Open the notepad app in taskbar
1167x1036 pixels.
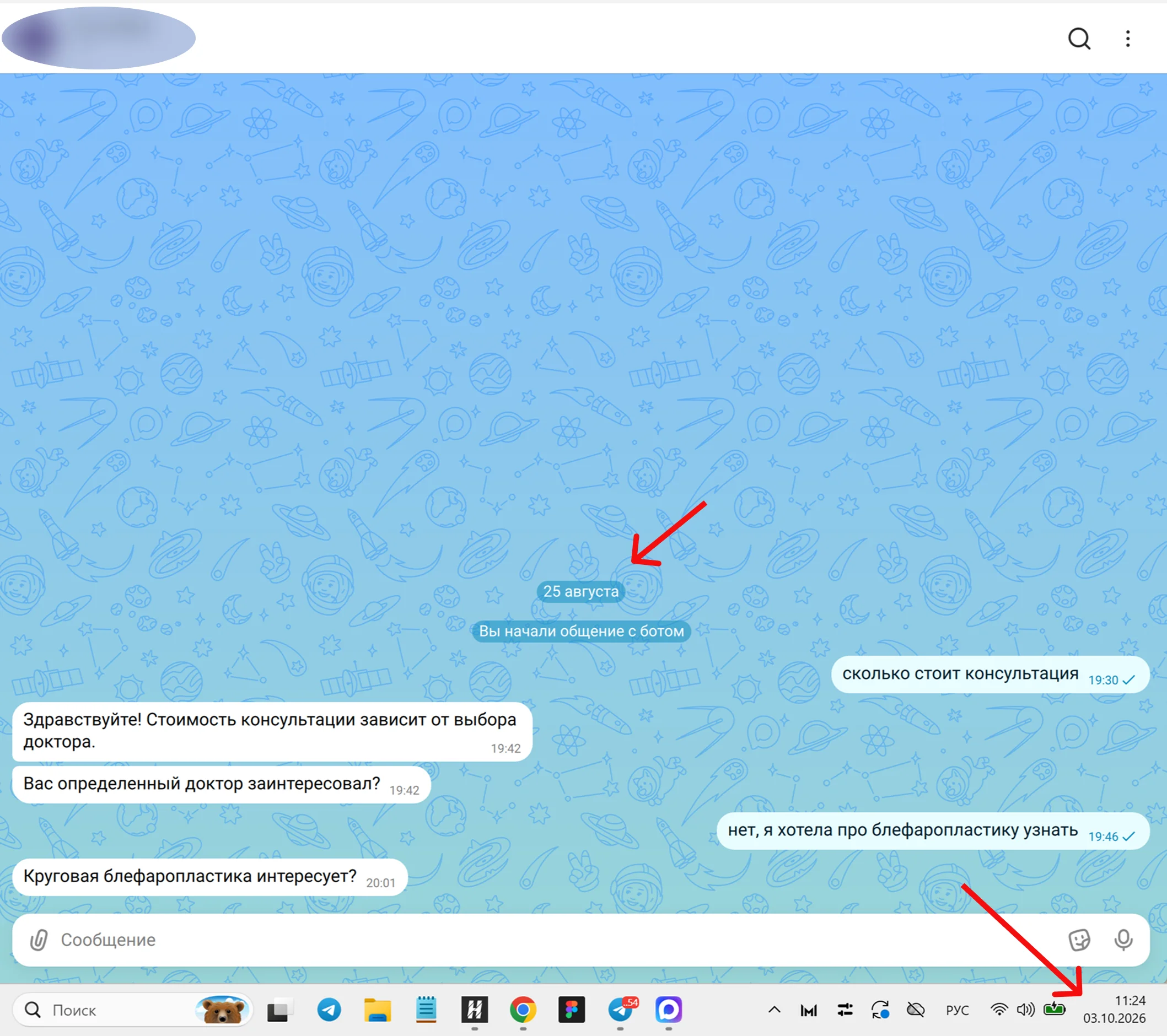pyautogui.click(x=426, y=1010)
